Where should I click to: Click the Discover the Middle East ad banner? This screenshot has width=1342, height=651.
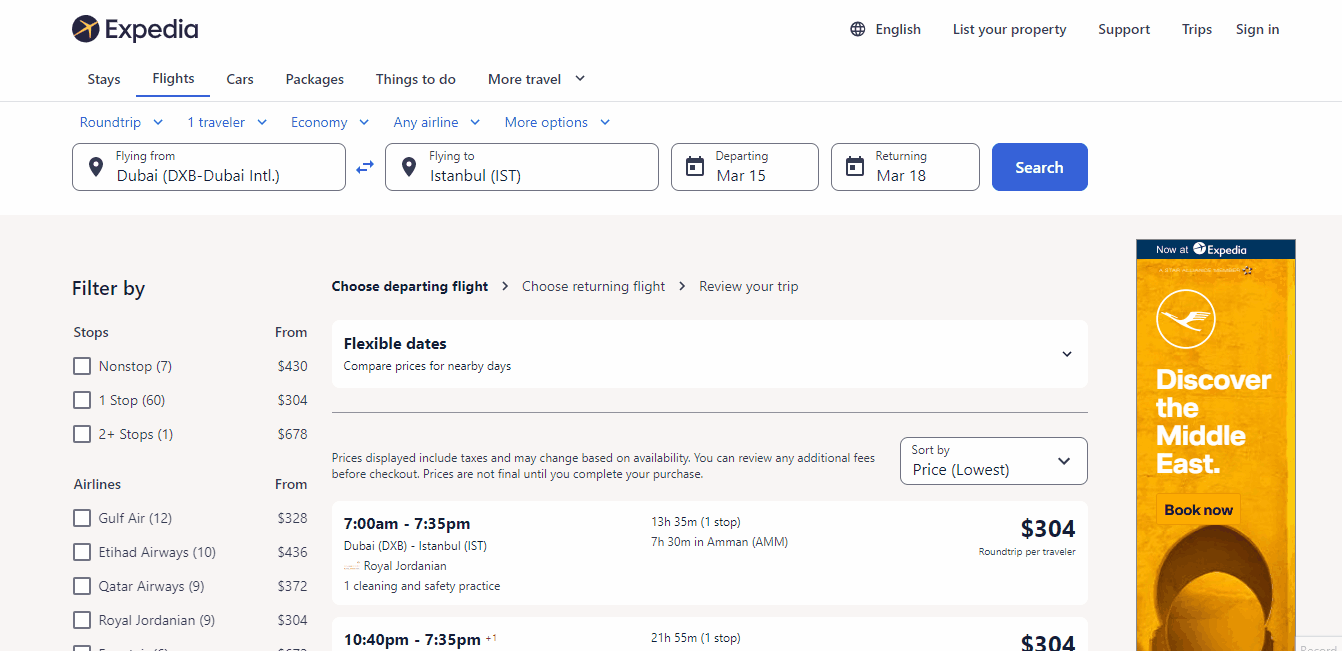1216,445
